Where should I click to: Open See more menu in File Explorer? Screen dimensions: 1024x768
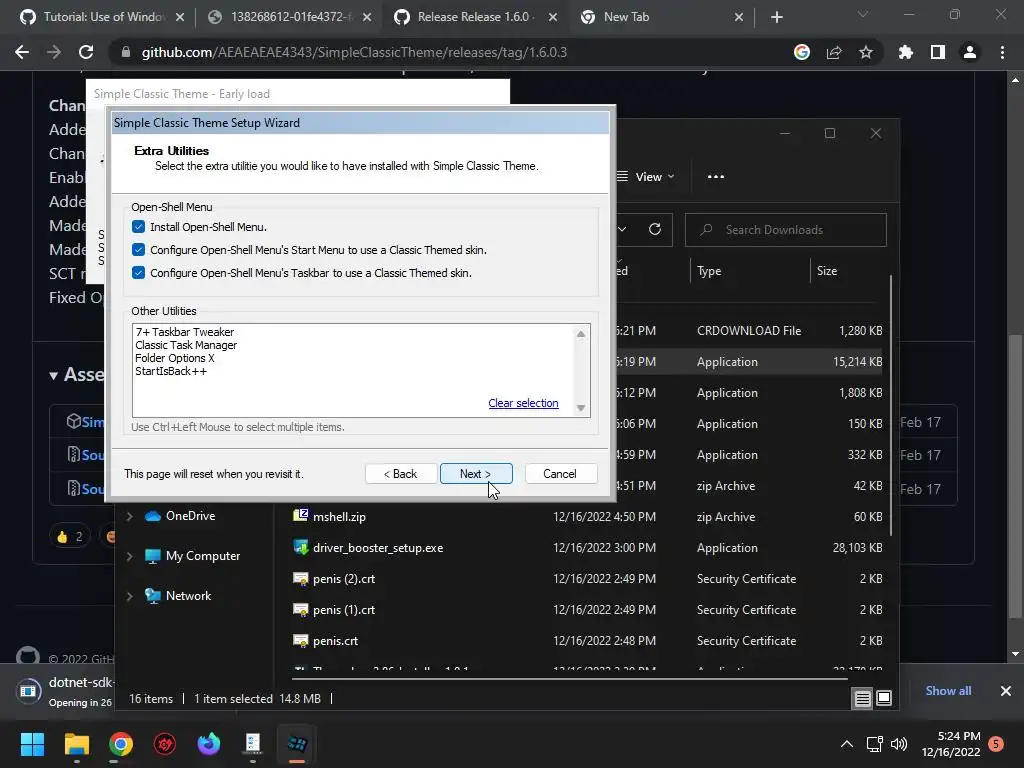(x=716, y=176)
